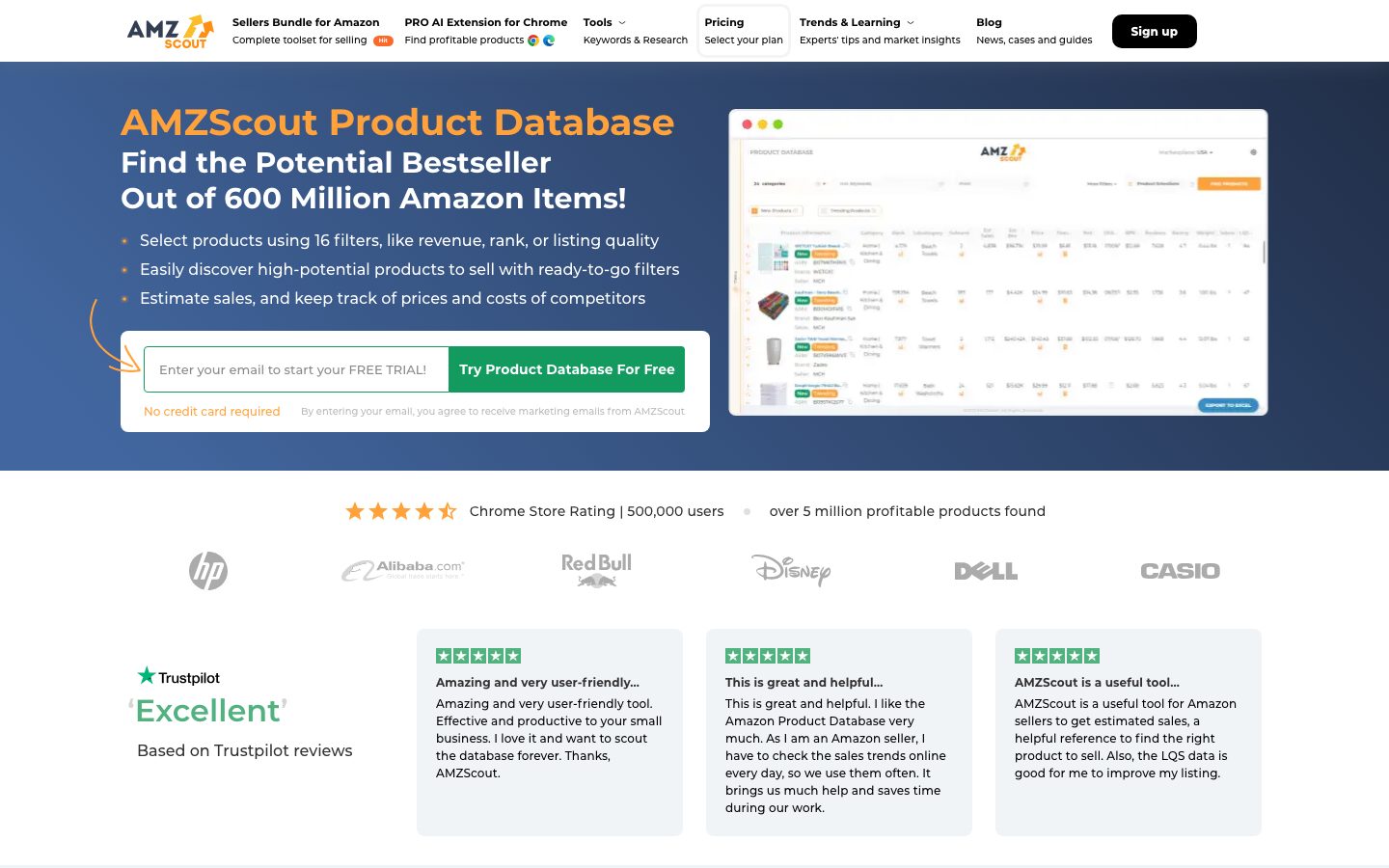Screen dimensions: 1389x868
Task: Click the 'AMZScout Product Database' heading
Action: 397,122
